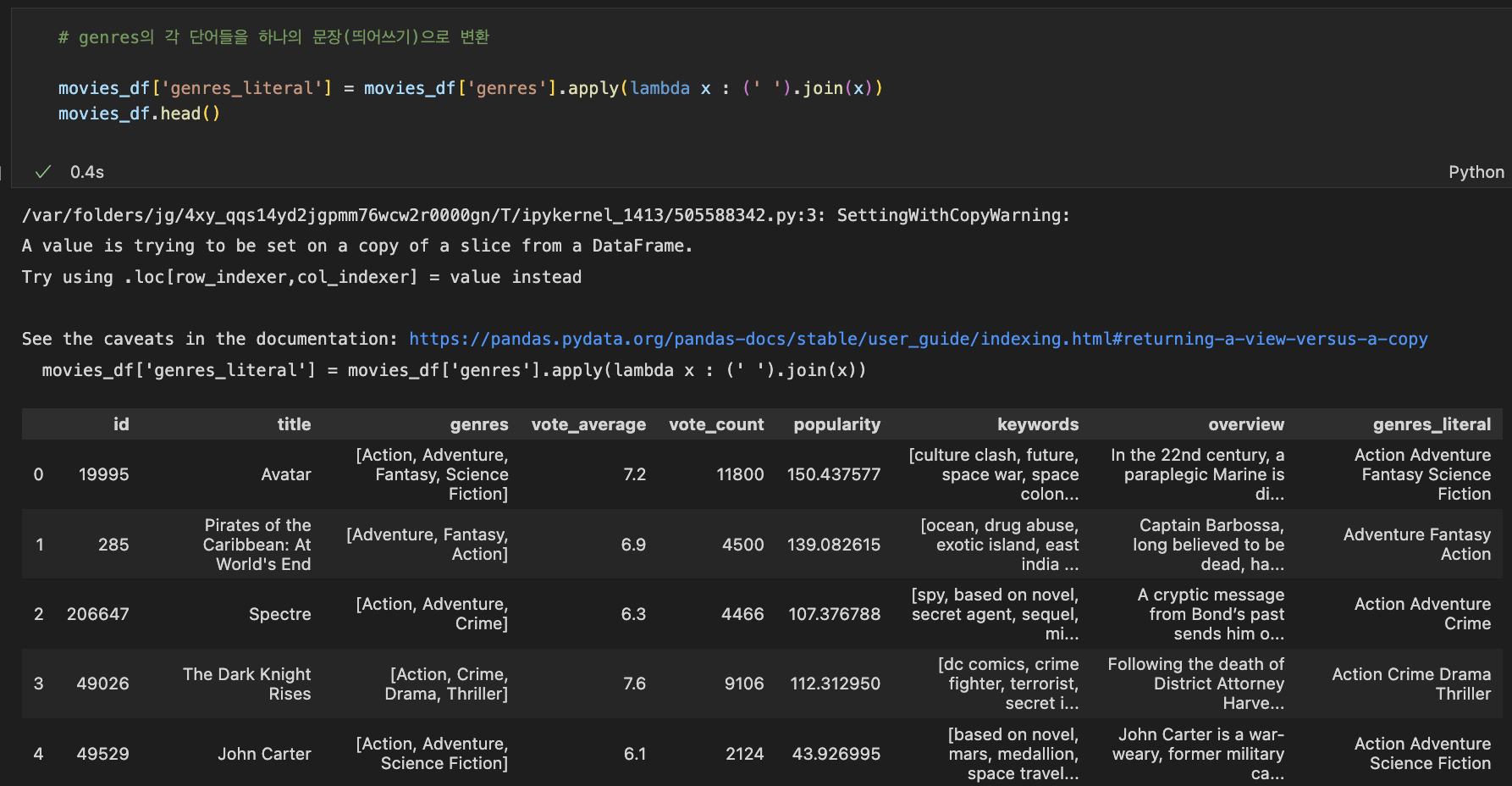Image resolution: width=1512 pixels, height=786 pixels.
Task: Select the 'Avatar' title cell
Action: (286, 474)
